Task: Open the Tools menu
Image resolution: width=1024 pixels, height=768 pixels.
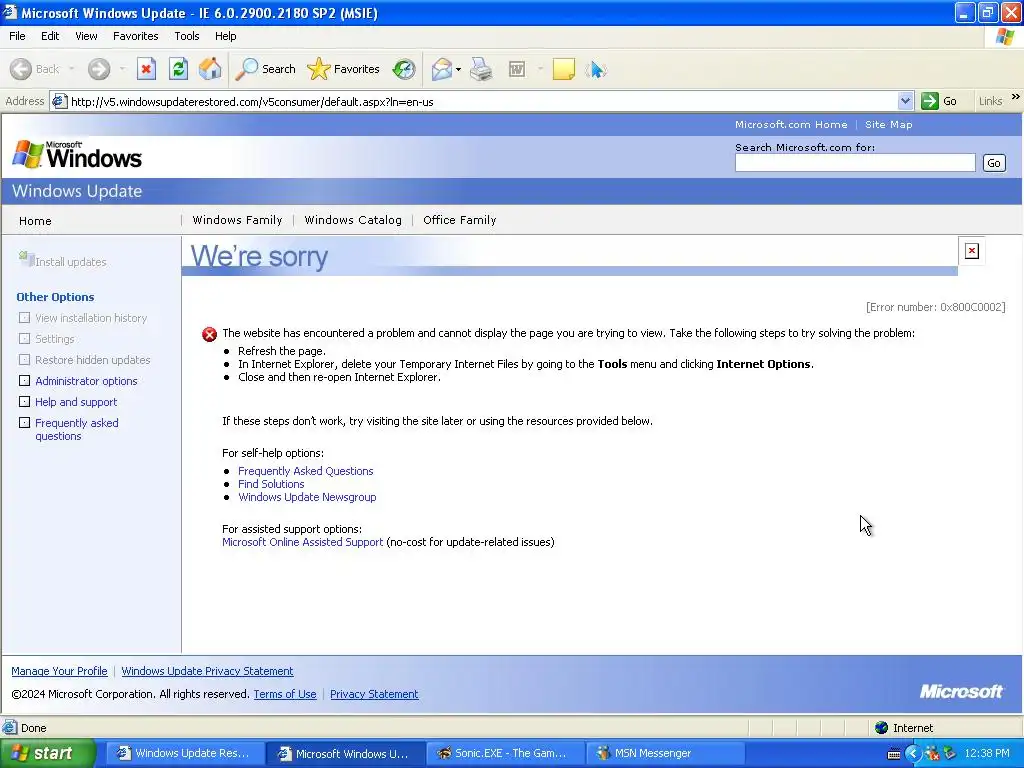Action: click(187, 36)
